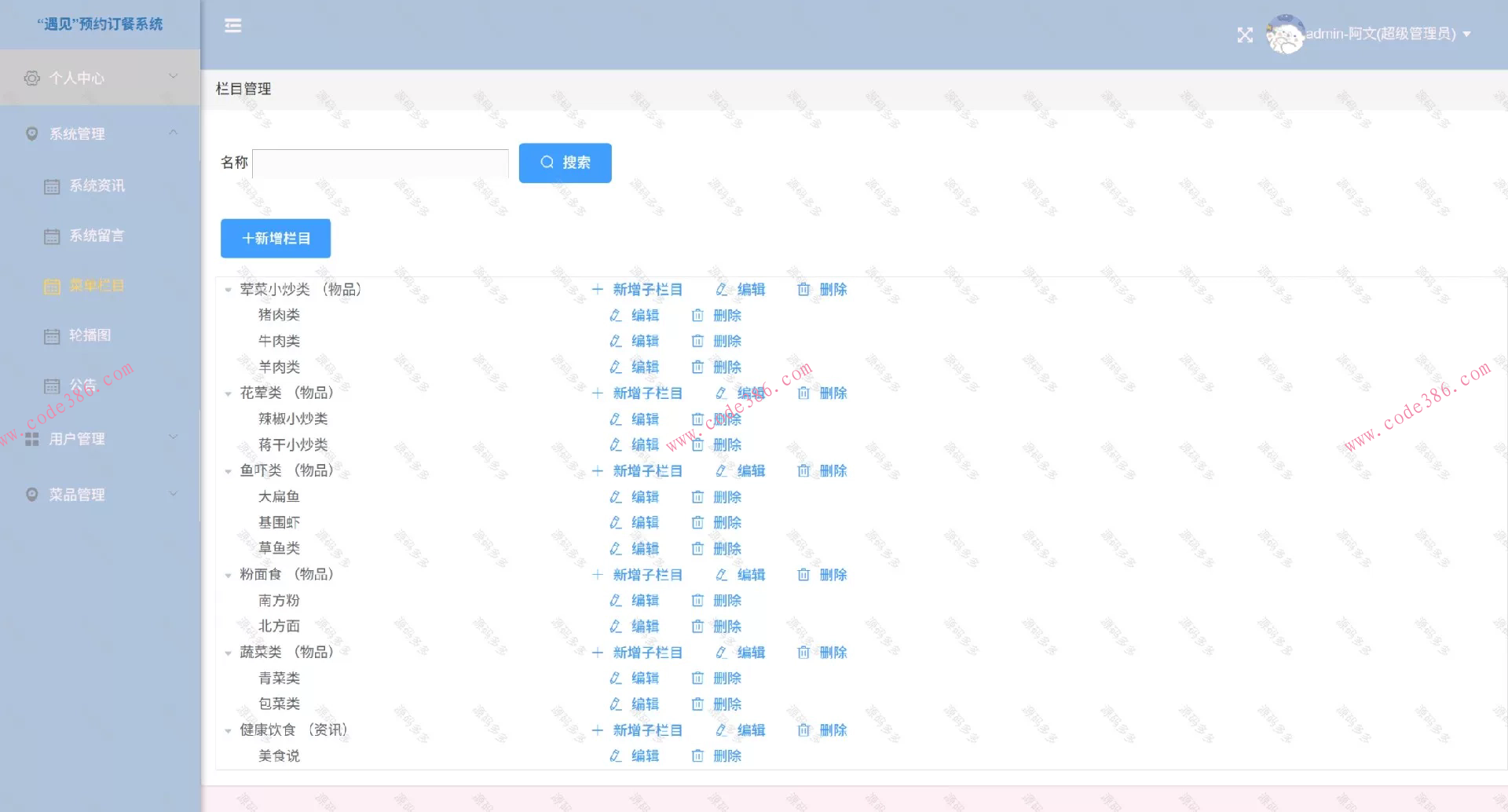Click edit pencil icon for 辣椒小炒类

point(616,419)
